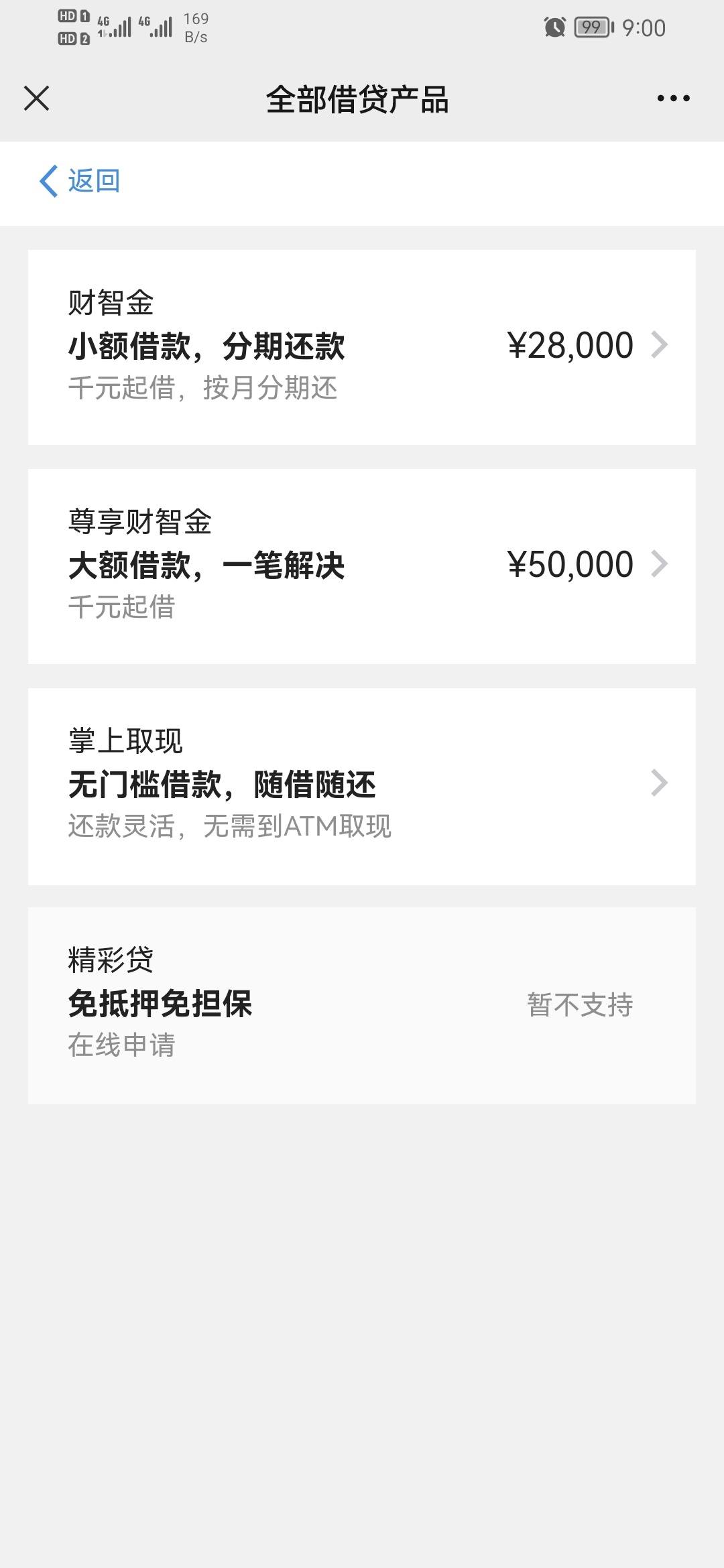Tap the HD 1 network indicator icon
This screenshot has width=724, height=1568.
click(74, 16)
